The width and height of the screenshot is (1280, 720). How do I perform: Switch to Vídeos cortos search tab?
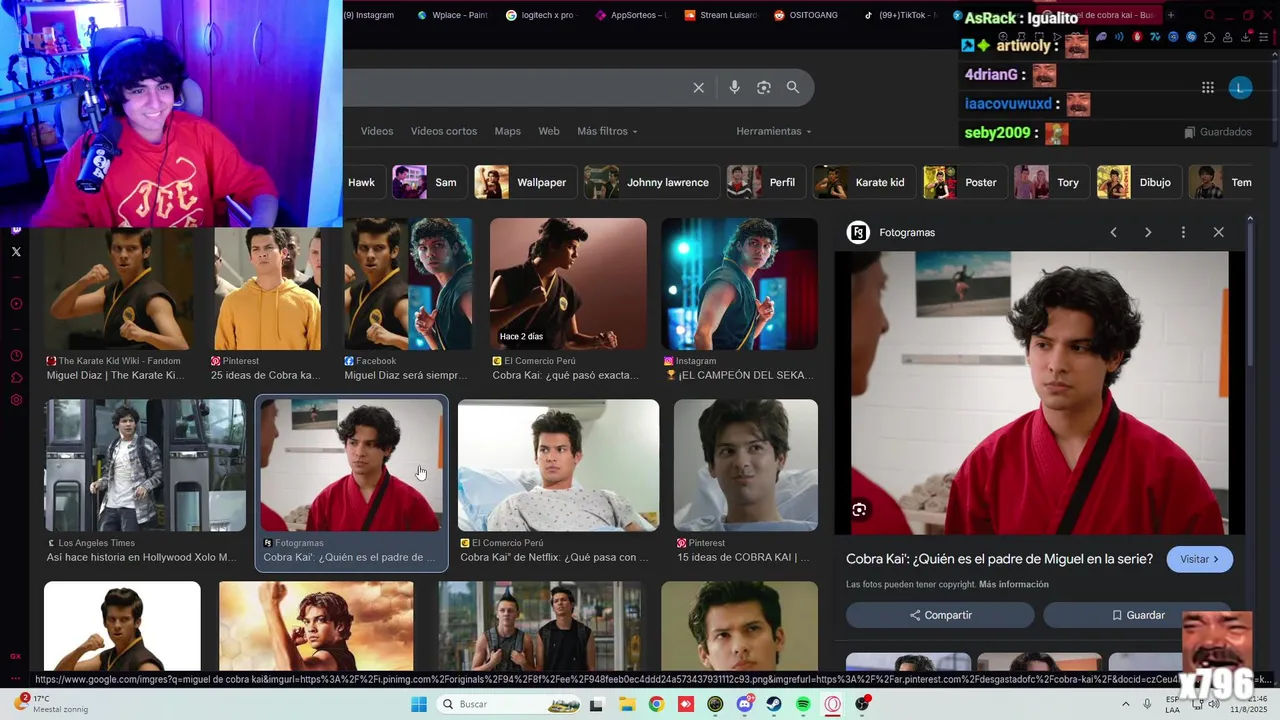[444, 131]
